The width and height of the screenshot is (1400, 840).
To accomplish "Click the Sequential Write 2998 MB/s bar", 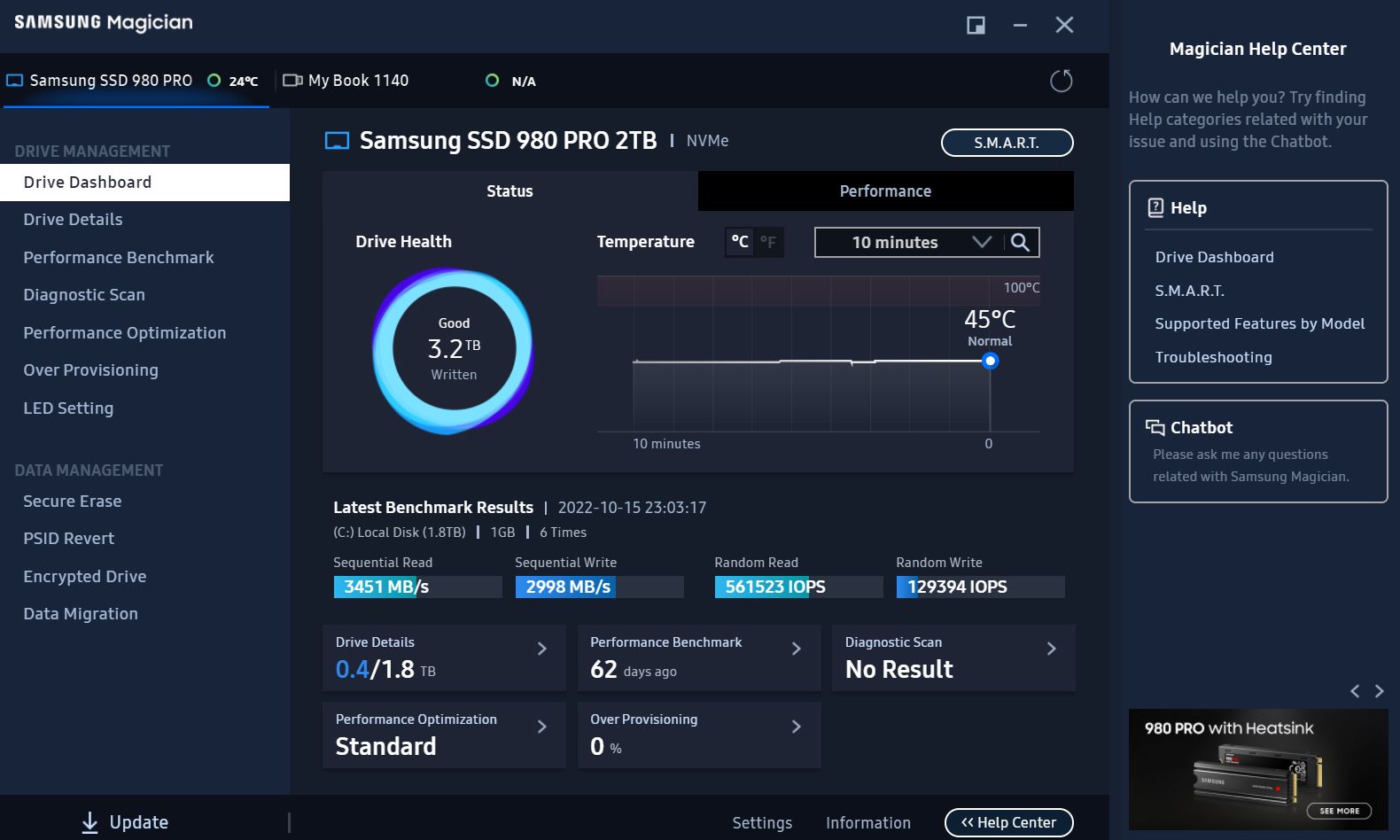I will pos(599,587).
